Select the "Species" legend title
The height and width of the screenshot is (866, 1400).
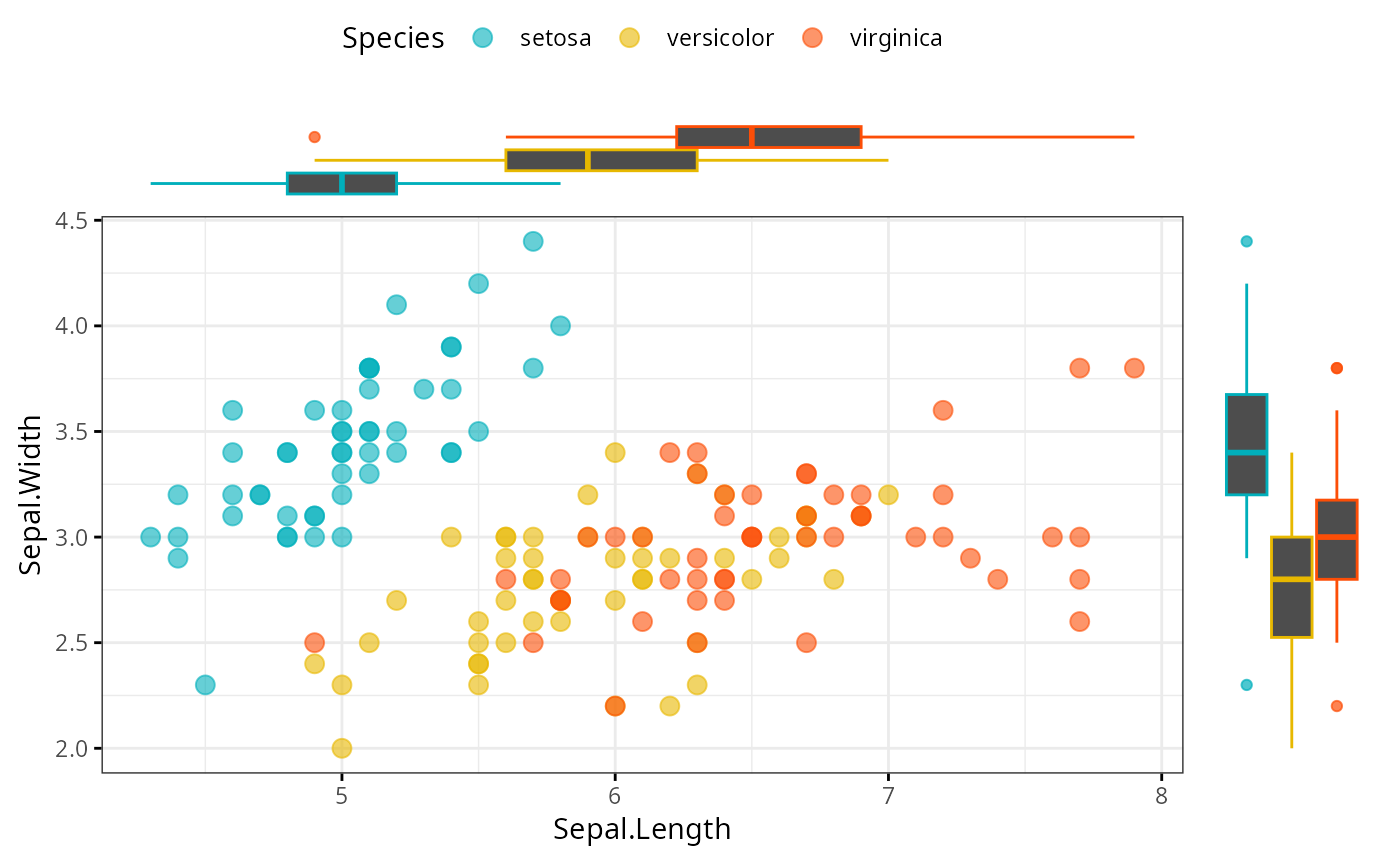tap(393, 38)
